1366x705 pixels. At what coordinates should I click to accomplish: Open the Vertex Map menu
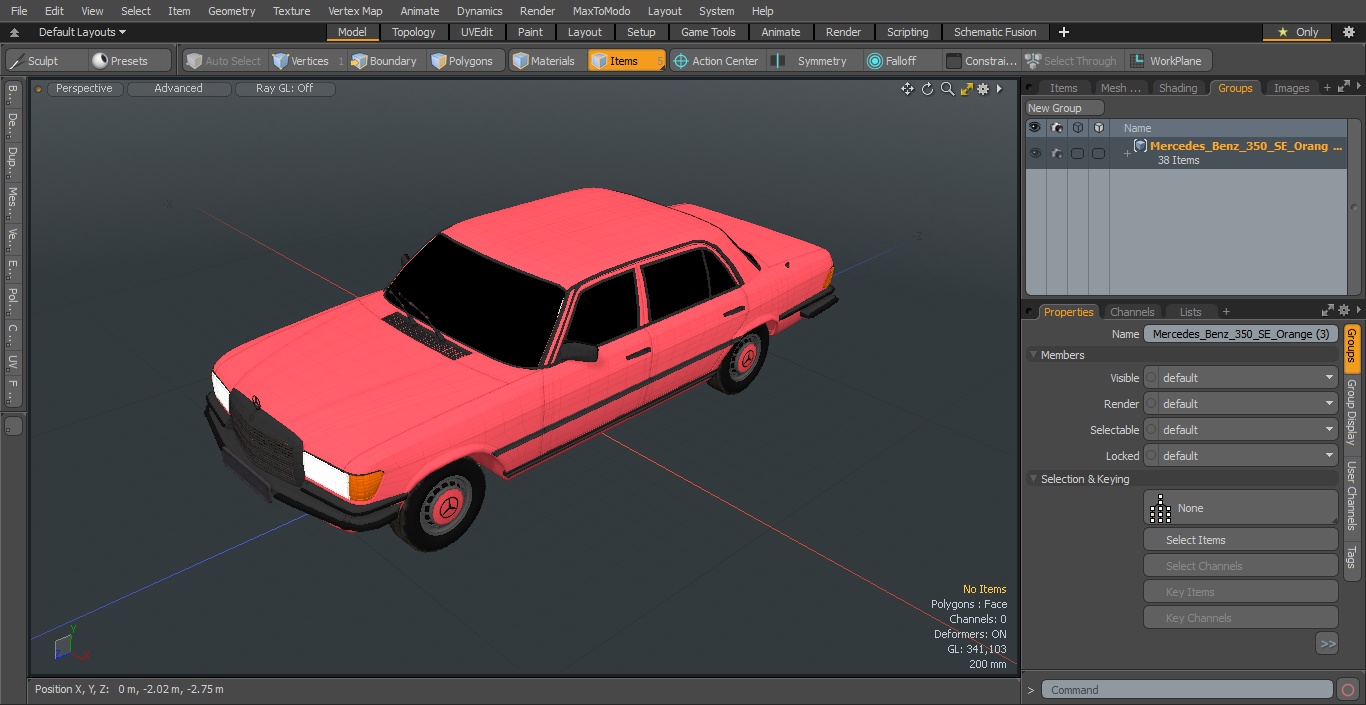click(355, 11)
